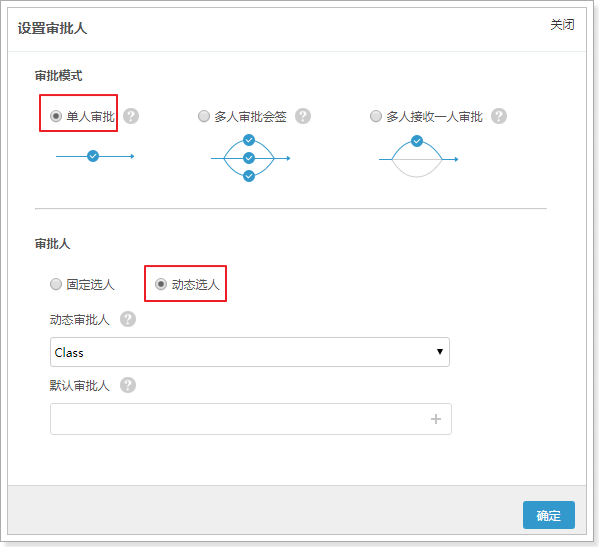
Task: Click the 确定 confirm button
Action: pyautogui.click(x=549, y=515)
